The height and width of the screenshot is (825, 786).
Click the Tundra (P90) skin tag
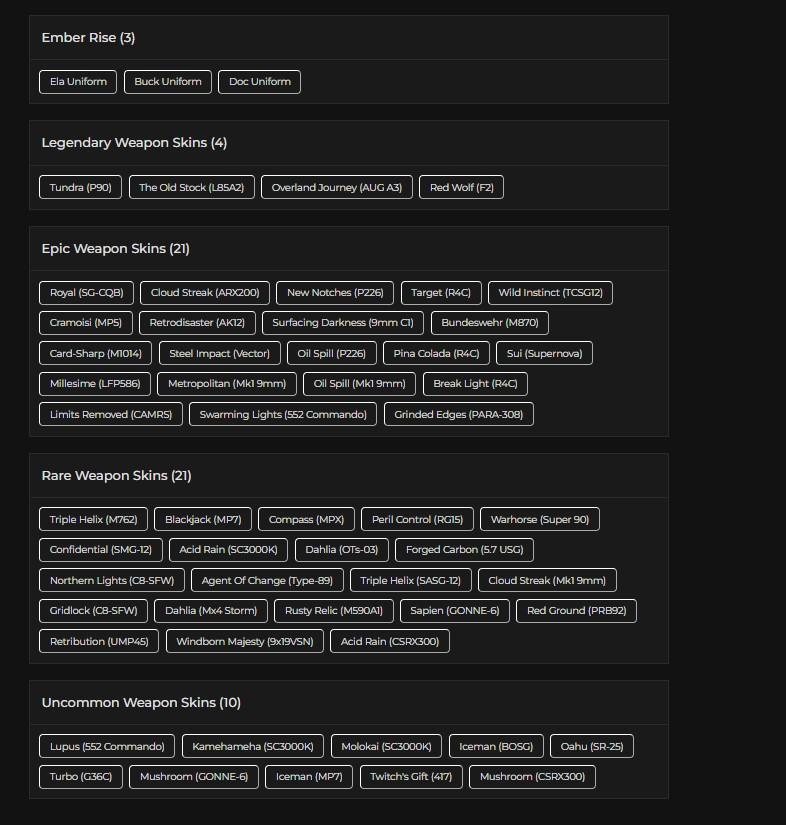pos(81,187)
